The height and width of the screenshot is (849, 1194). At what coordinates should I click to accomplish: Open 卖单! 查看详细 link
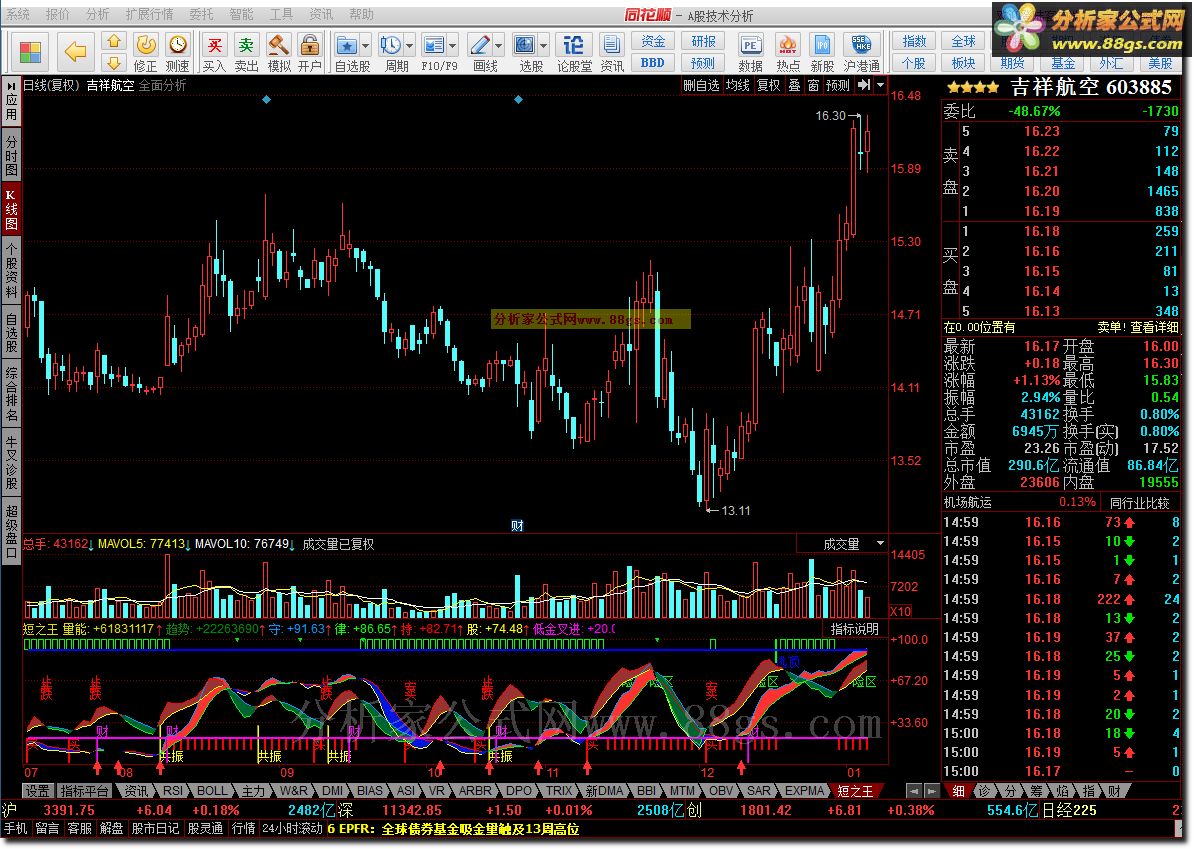[1138, 327]
